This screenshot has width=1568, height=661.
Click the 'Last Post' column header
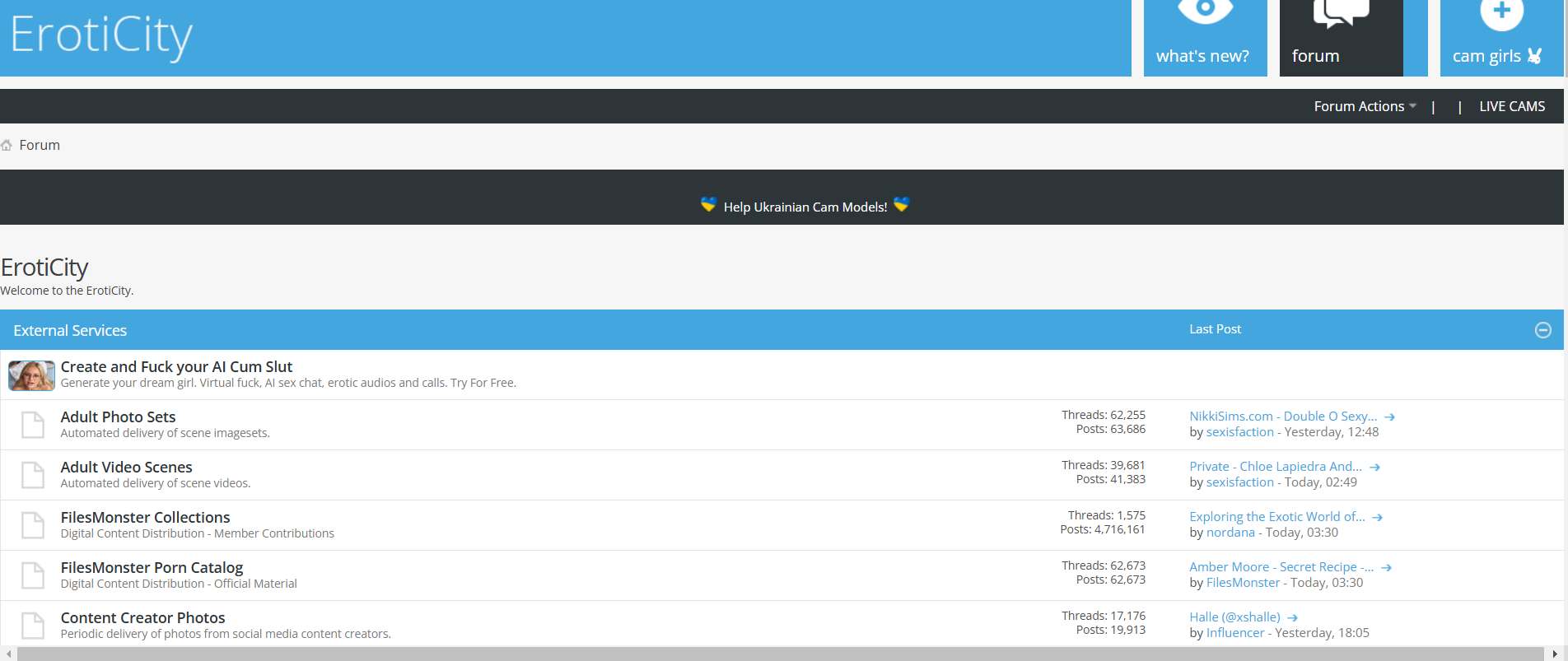pos(1215,329)
